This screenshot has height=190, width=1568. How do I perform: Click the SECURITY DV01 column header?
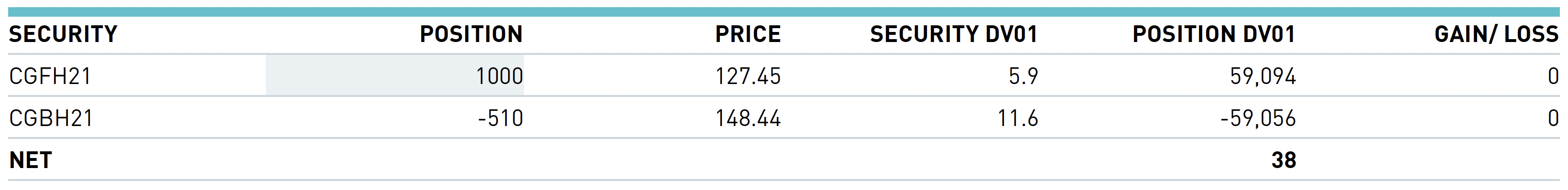tap(954, 34)
